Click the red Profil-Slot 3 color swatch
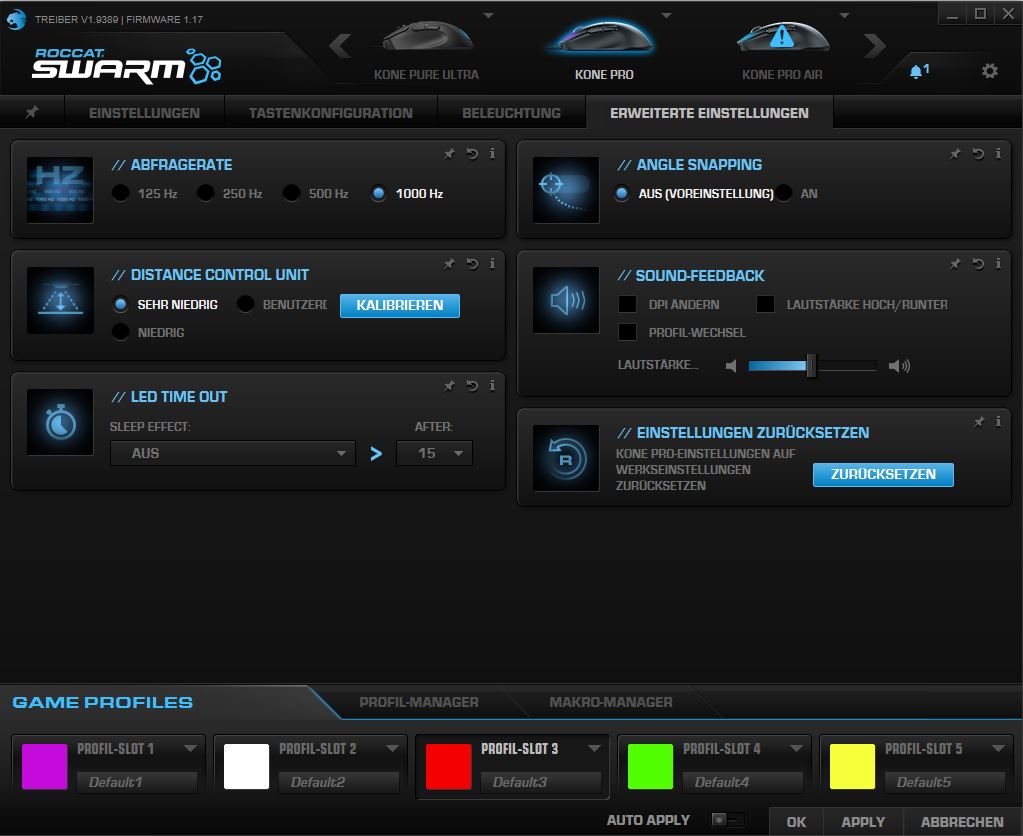The image size is (1023, 836). tap(448, 766)
